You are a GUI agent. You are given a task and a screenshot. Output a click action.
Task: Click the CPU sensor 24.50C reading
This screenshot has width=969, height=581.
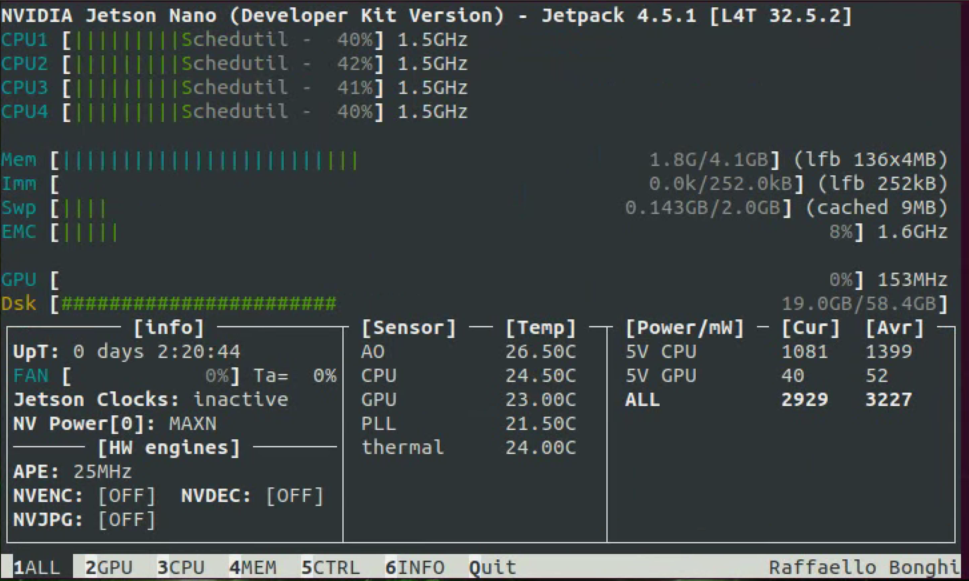pyautogui.click(x=541, y=376)
